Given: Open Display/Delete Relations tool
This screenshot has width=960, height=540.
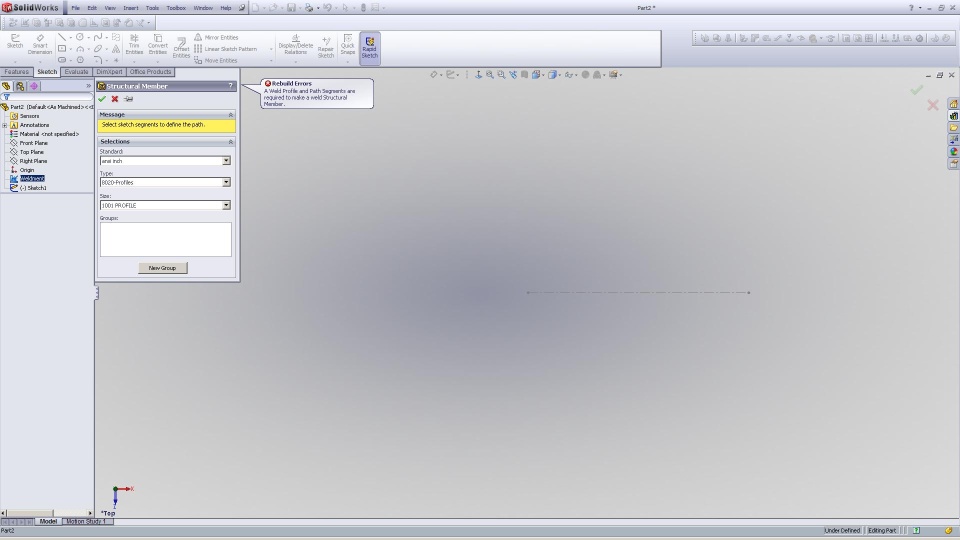Looking at the screenshot, I should tap(296, 44).
